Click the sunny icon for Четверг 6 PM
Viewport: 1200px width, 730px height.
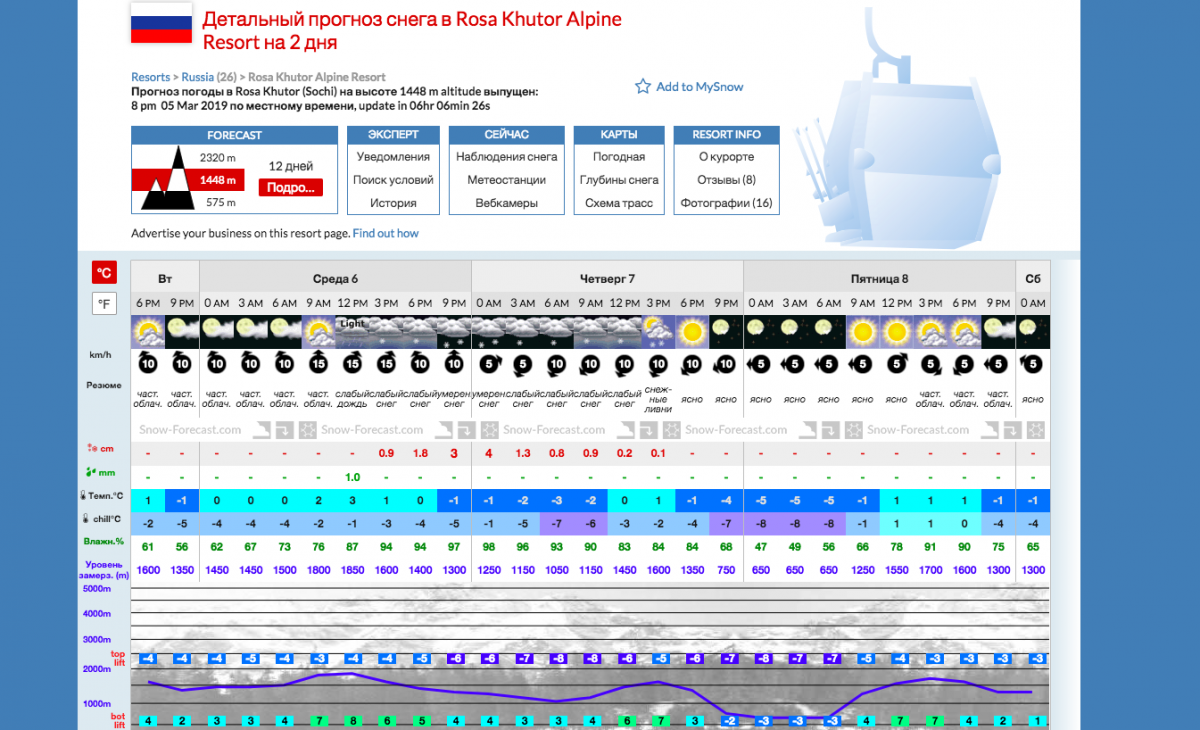pyautogui.click(x=692, y=330)
